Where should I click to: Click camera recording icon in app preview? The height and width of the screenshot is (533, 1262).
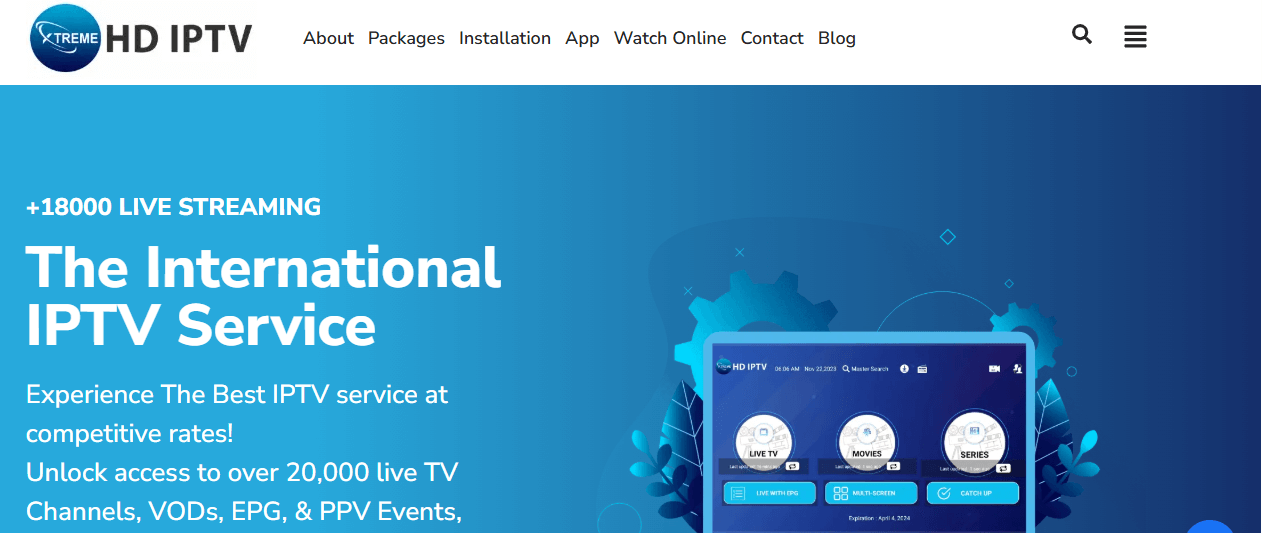tap(994, 369)
